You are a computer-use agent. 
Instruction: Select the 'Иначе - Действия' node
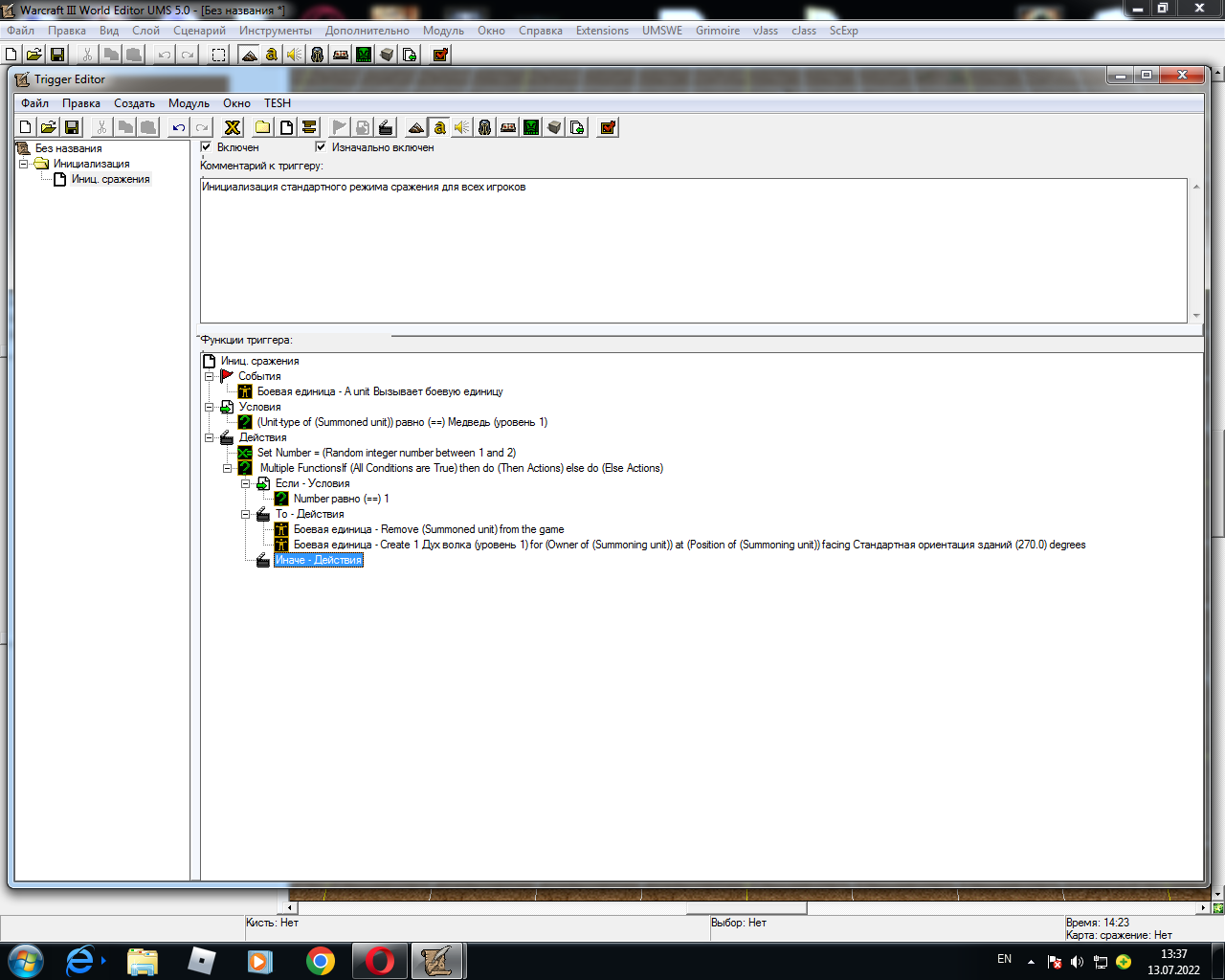tap(319, 560)
